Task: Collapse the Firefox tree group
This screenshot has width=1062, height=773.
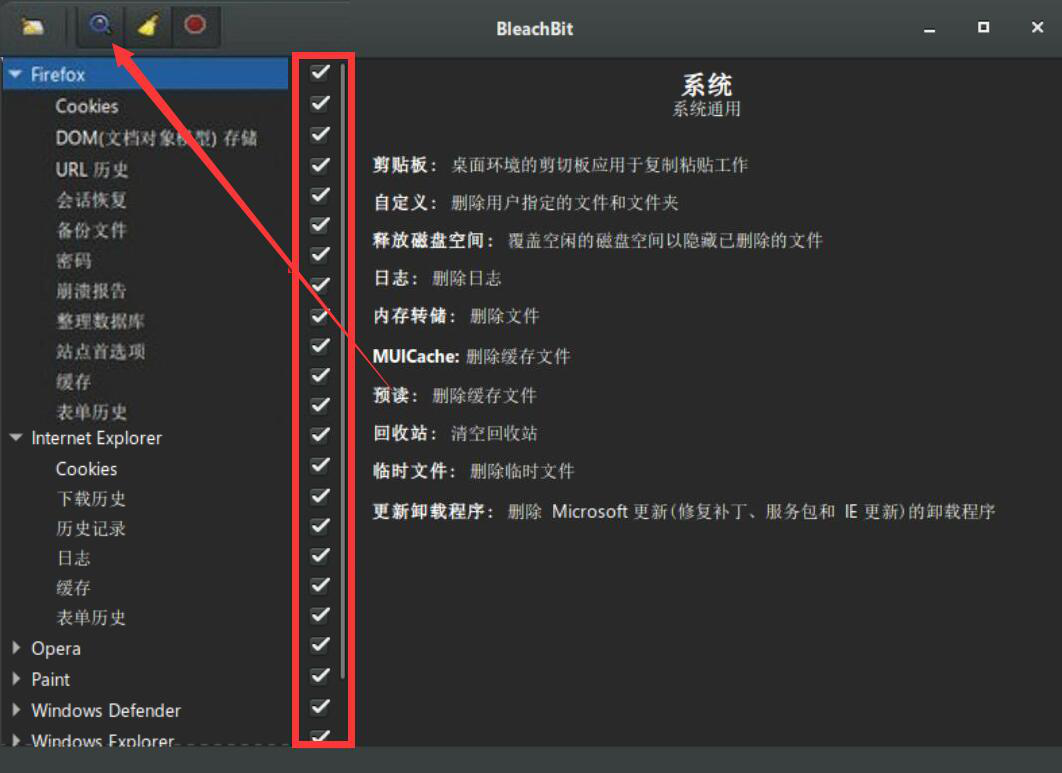Action: (16, 74)
